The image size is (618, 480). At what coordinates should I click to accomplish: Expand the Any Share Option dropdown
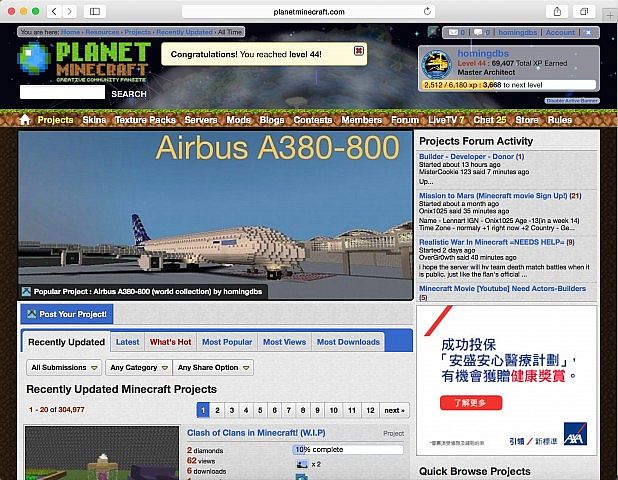(x=213, y=367)
